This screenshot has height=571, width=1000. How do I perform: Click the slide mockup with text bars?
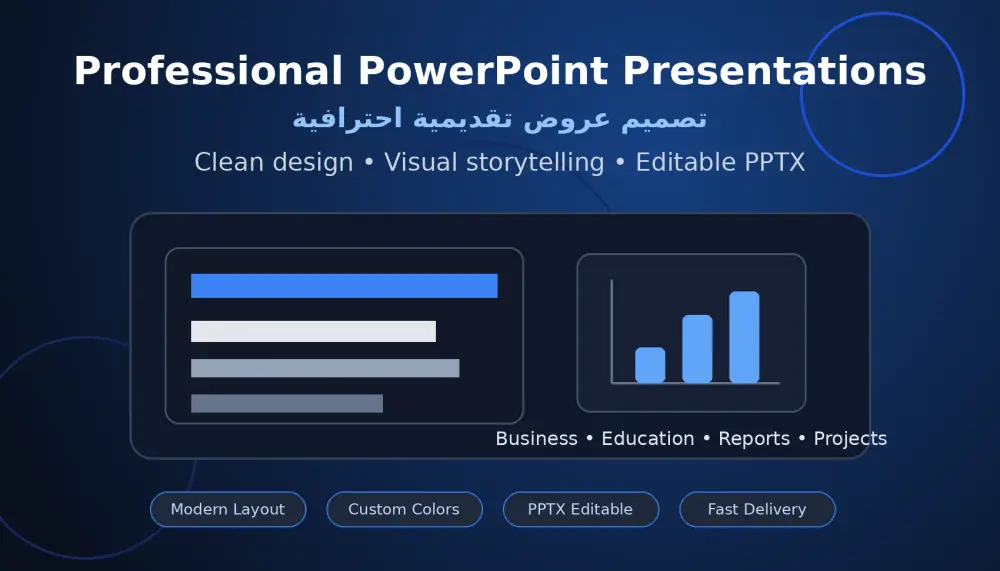click(x=344, y=336)
